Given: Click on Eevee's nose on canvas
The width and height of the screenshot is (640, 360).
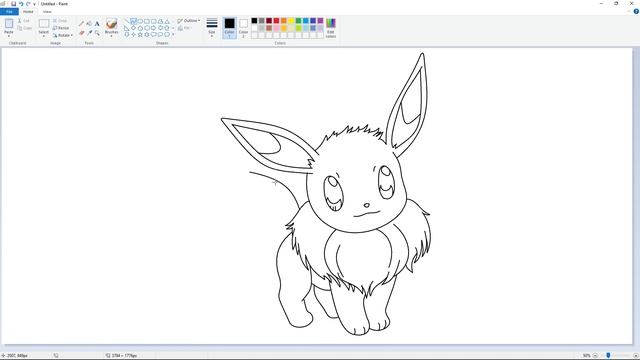Looking at the screenshot, I should (367, 205).
